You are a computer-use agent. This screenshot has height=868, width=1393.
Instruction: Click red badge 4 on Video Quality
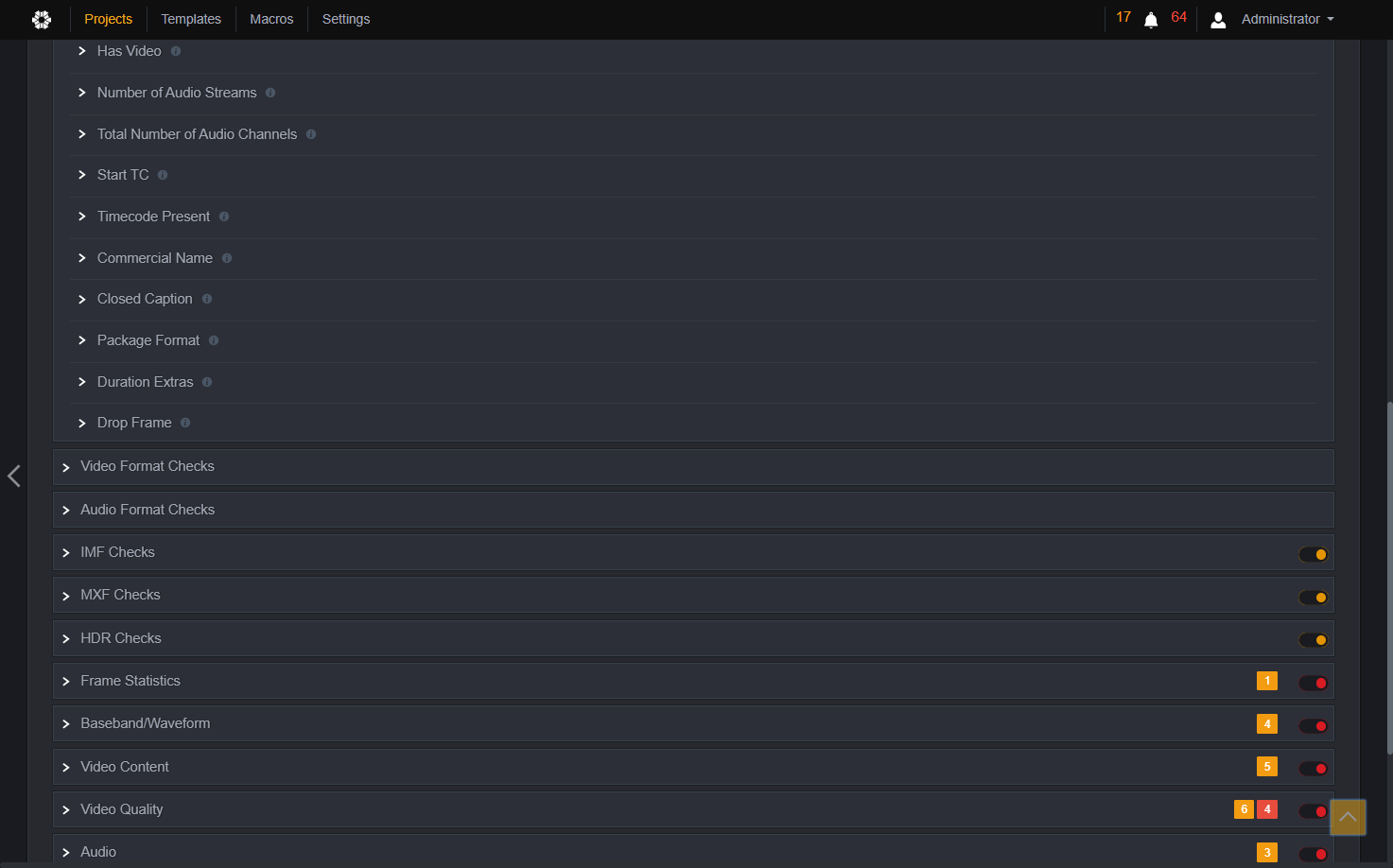pyautogui.click(x=1267, y=809)
